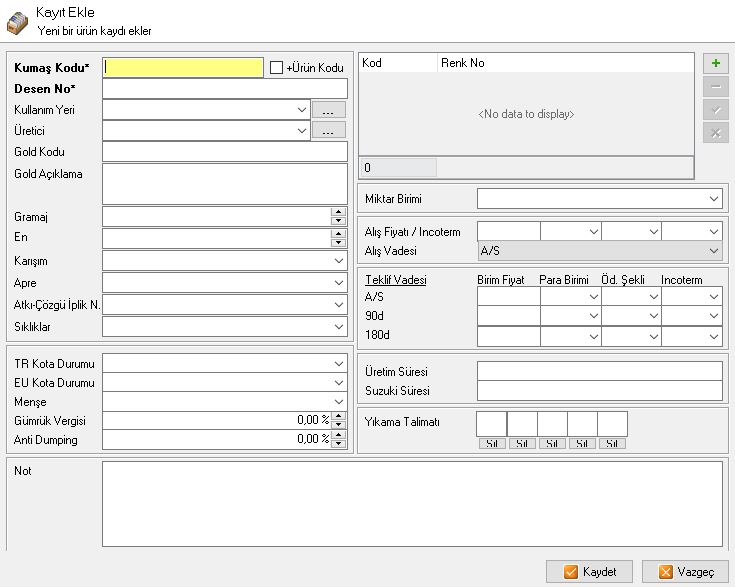Open the Karışım dropdown list
The width and height of the screenshot is (735, 587).
(x=338, y=261)
